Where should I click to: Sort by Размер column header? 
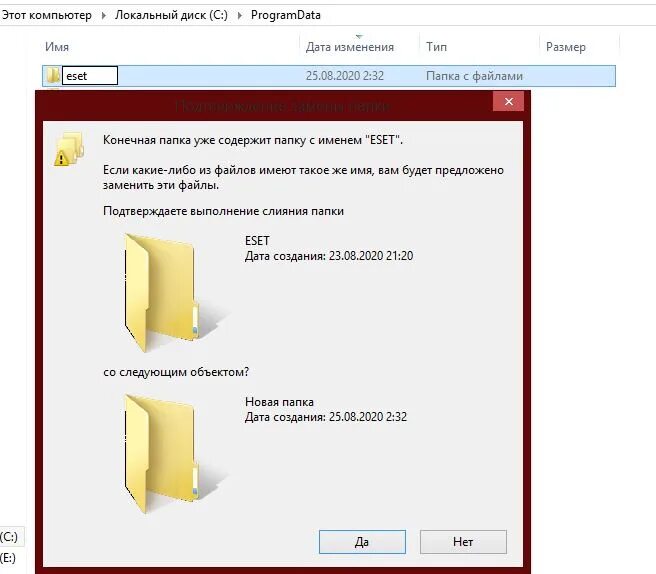click(566, 47)
